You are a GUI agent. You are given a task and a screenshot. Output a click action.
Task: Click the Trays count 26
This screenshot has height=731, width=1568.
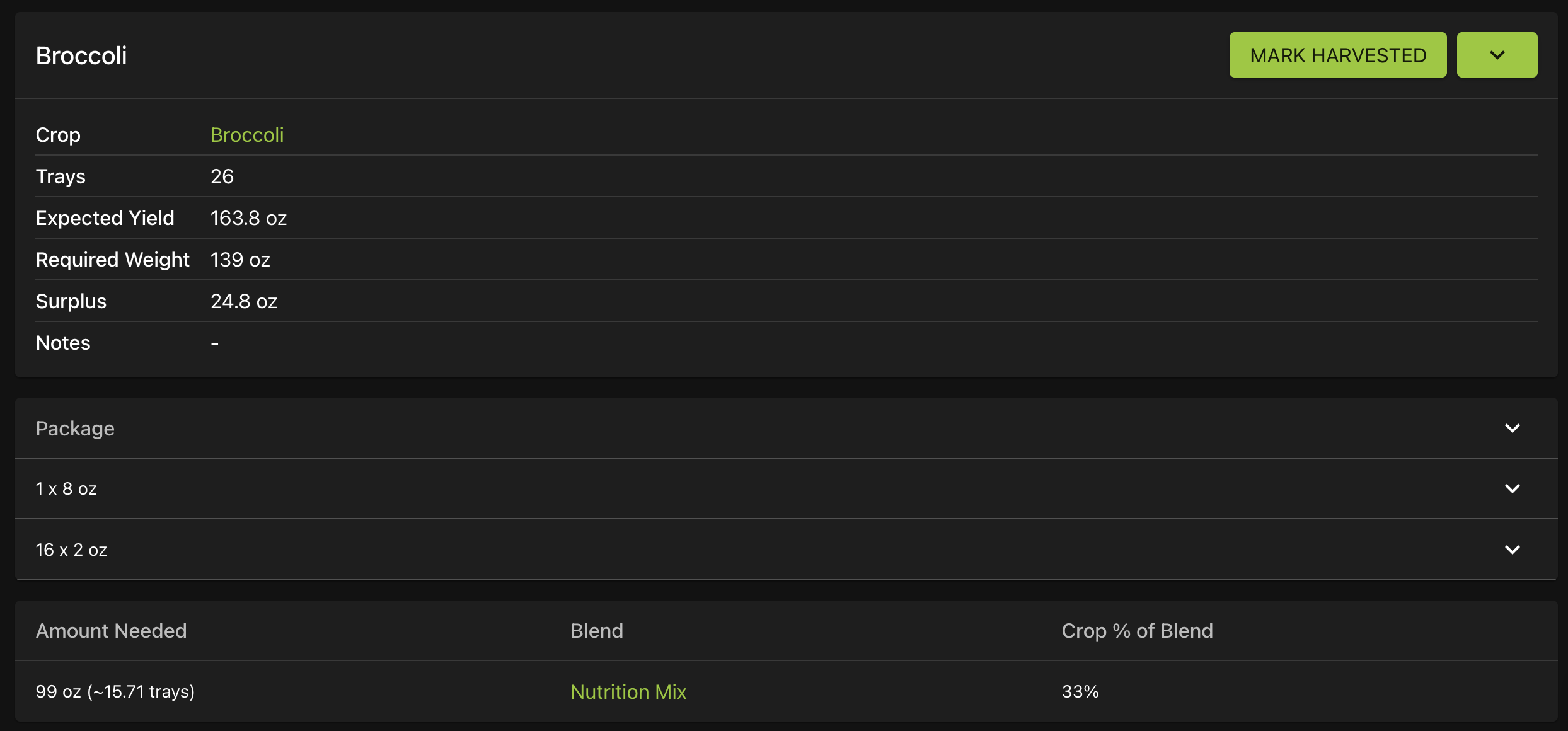pos(222,176)
